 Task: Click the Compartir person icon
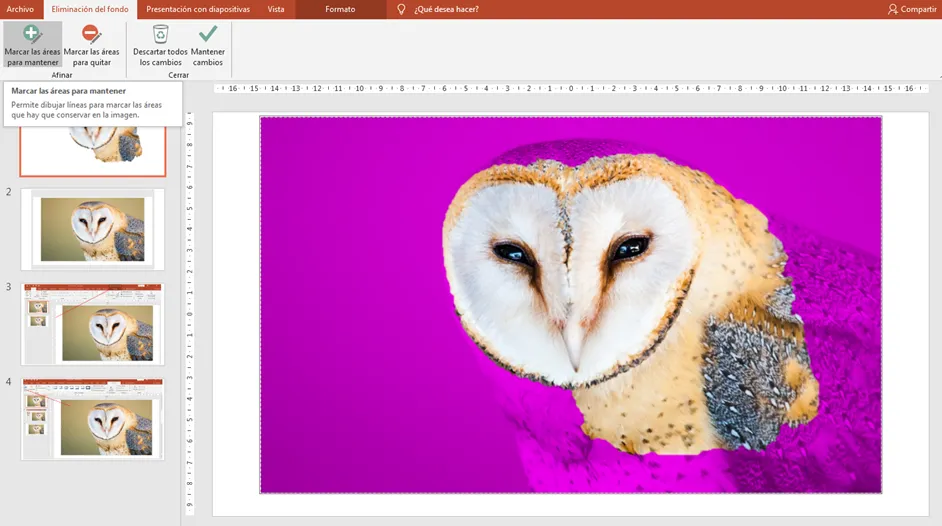pos(892,9)
